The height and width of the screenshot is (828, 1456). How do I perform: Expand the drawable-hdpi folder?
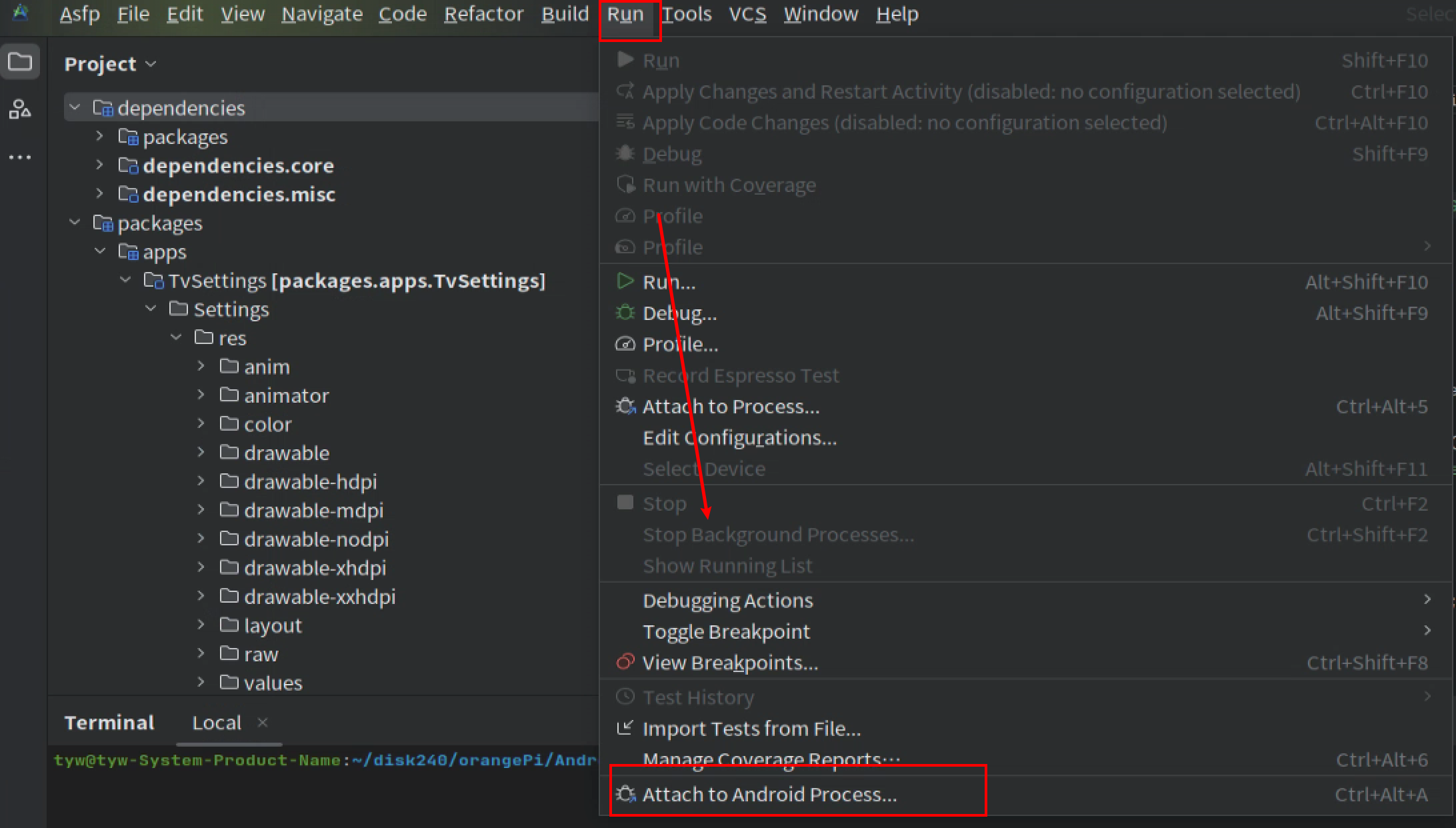tap(201, 481)
